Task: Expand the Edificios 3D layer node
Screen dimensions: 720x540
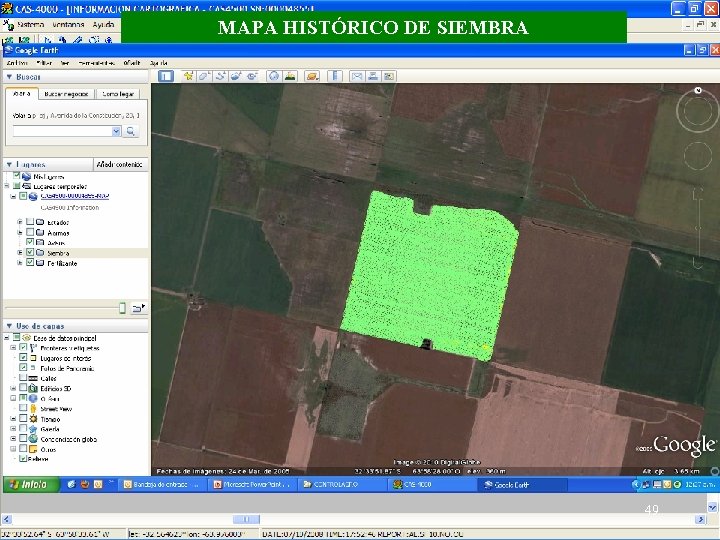Action: 13,388
